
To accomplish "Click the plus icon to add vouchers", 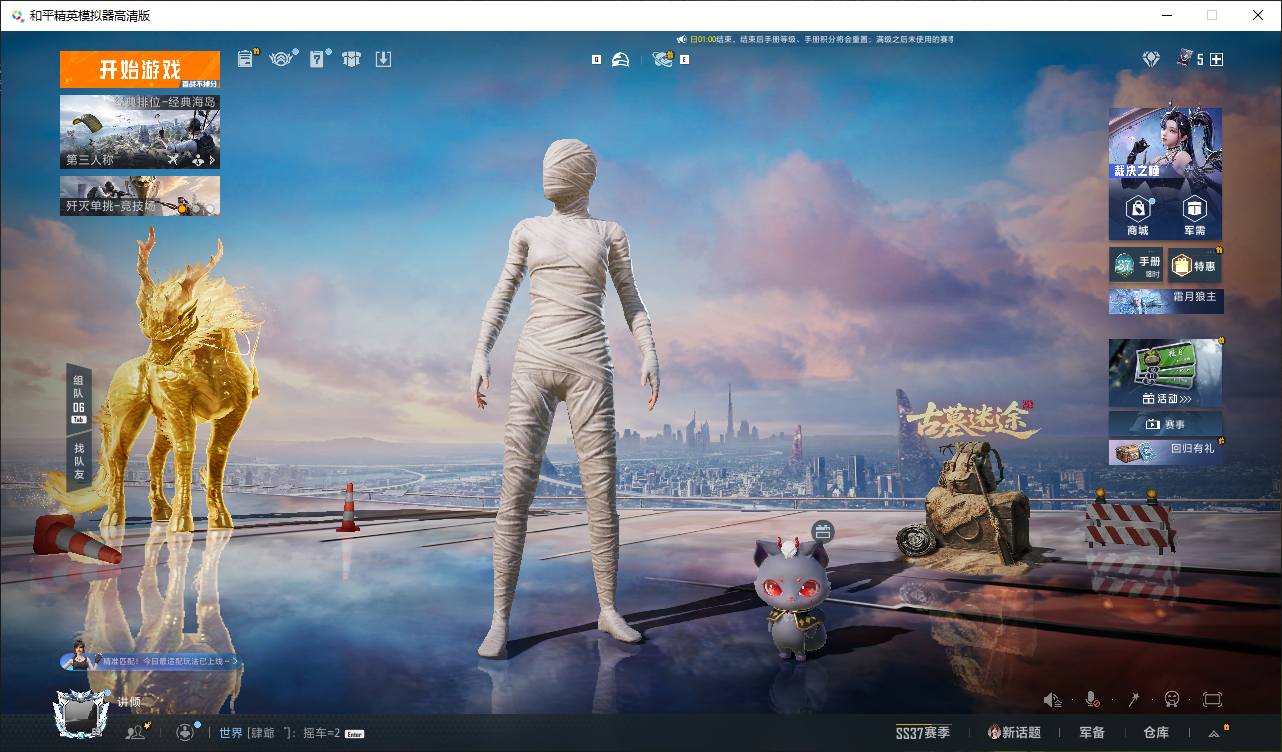I will coord(1216,60).
